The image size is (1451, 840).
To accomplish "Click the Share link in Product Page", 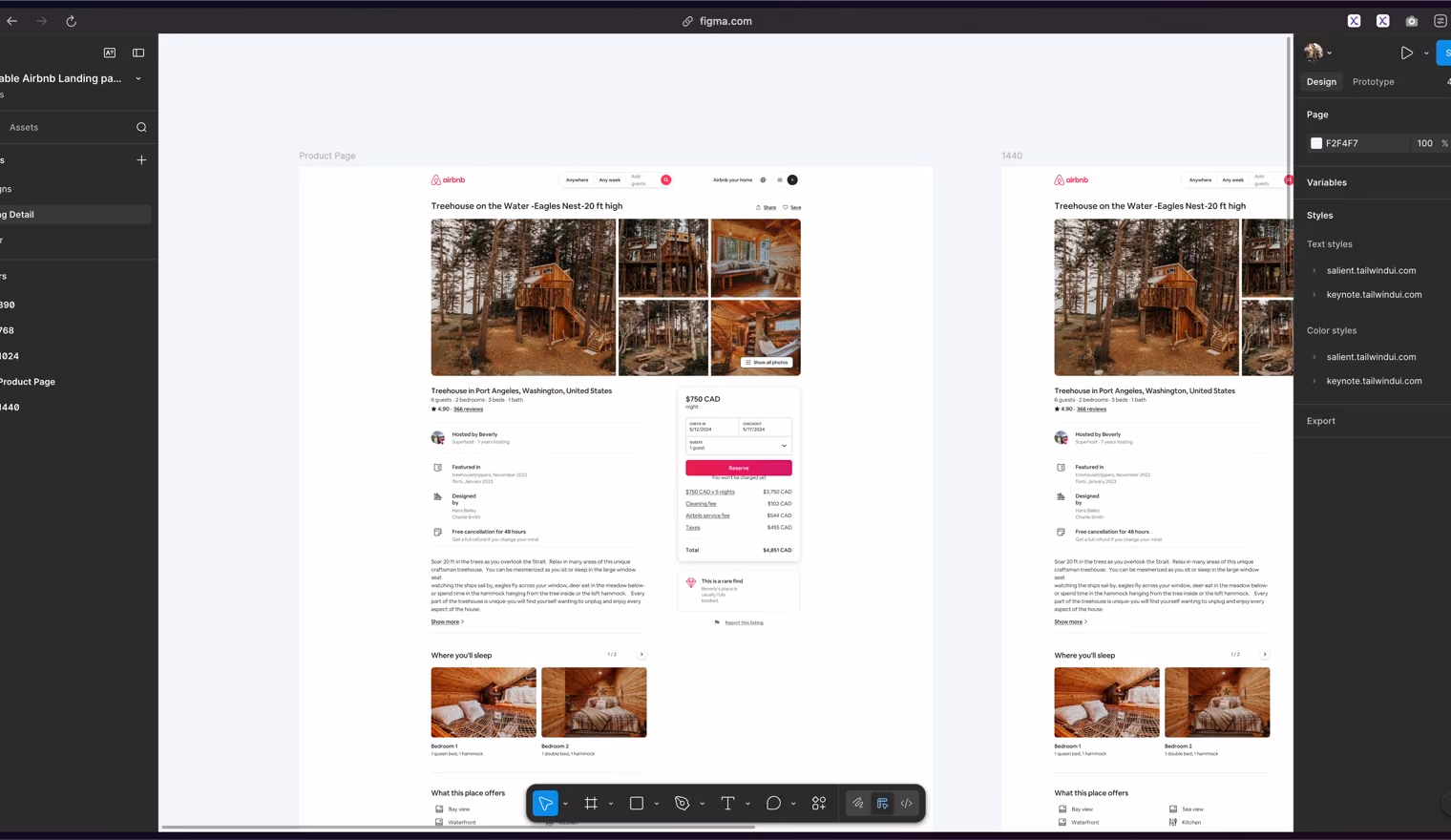I will (767, 207).
